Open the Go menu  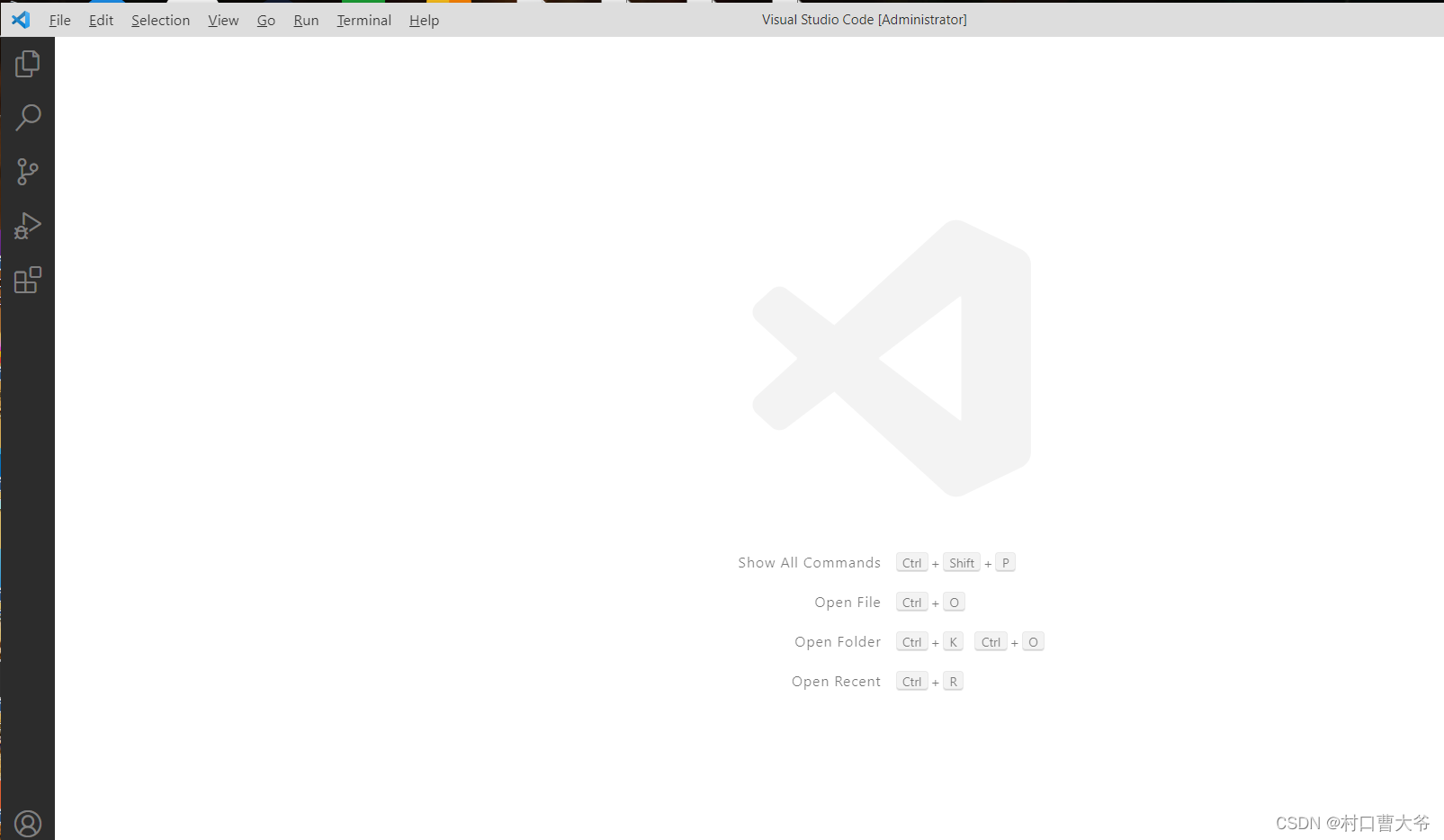pyautogui.click(x=266, y=20)
